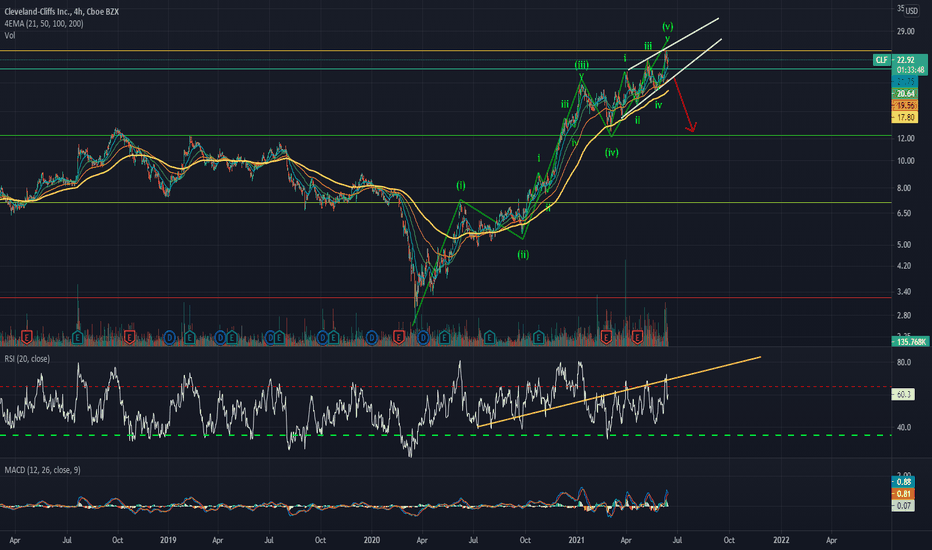The image size is (932, 550).
Task: Click the 80.0 RSI axis label
Action: click(903, 362)
